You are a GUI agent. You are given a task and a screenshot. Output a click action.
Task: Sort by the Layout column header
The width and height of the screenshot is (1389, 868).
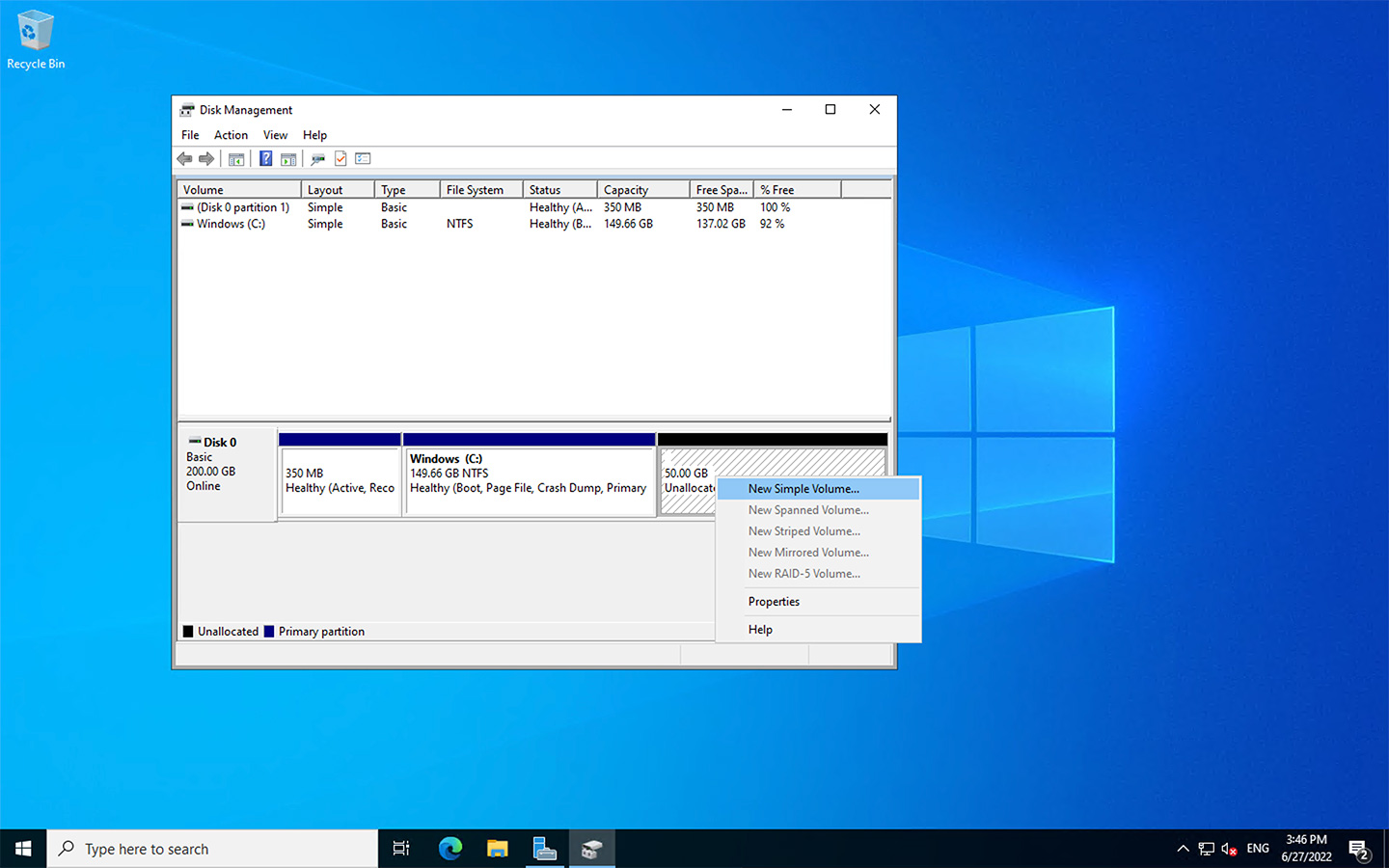pos(338,190)
